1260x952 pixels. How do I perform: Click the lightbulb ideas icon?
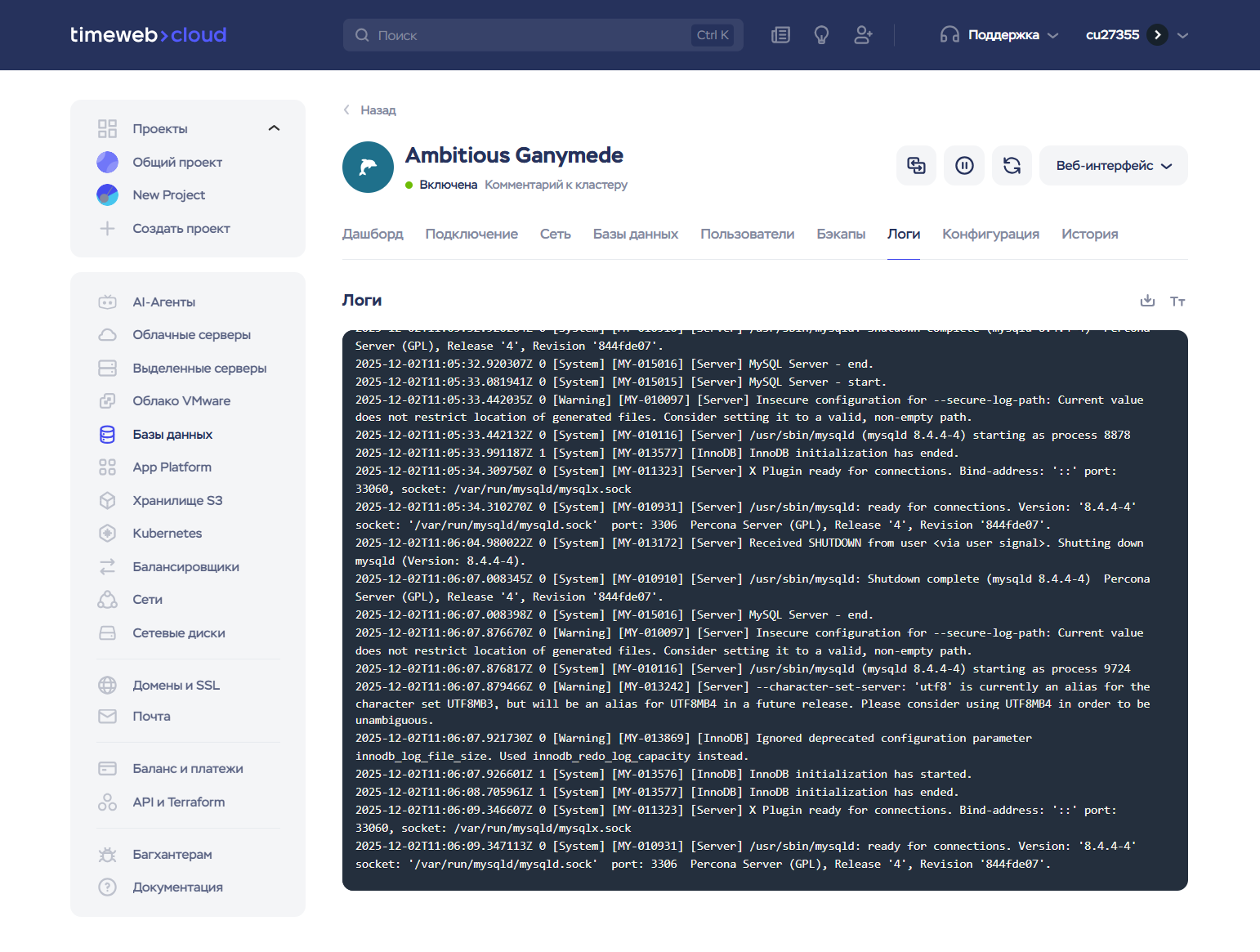821,35
